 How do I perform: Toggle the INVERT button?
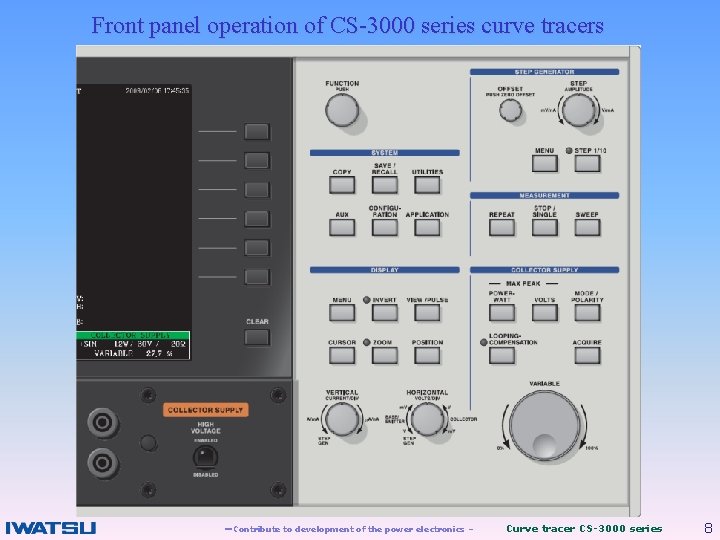(384, 313)
